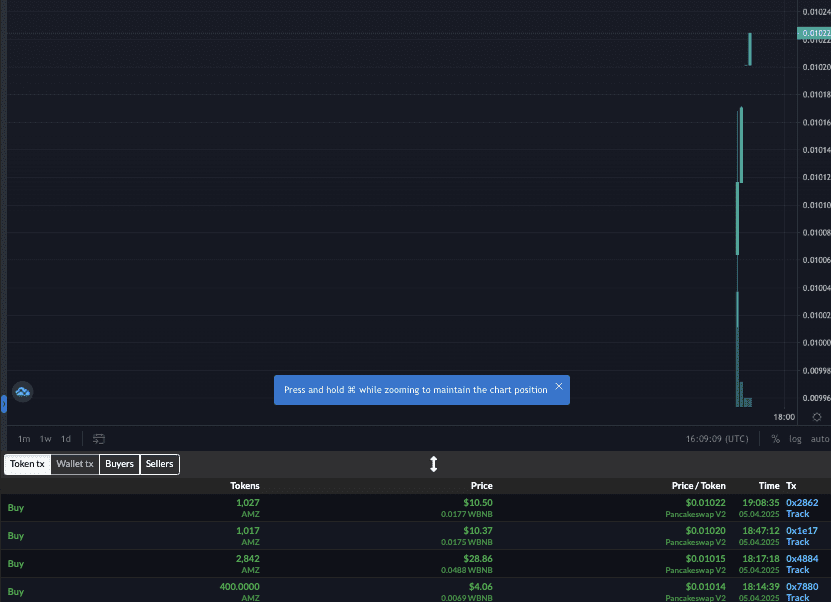Viewport: 831px width, 602px height.
Task: Switch to the Sellers tab
Action: (160, 464)
